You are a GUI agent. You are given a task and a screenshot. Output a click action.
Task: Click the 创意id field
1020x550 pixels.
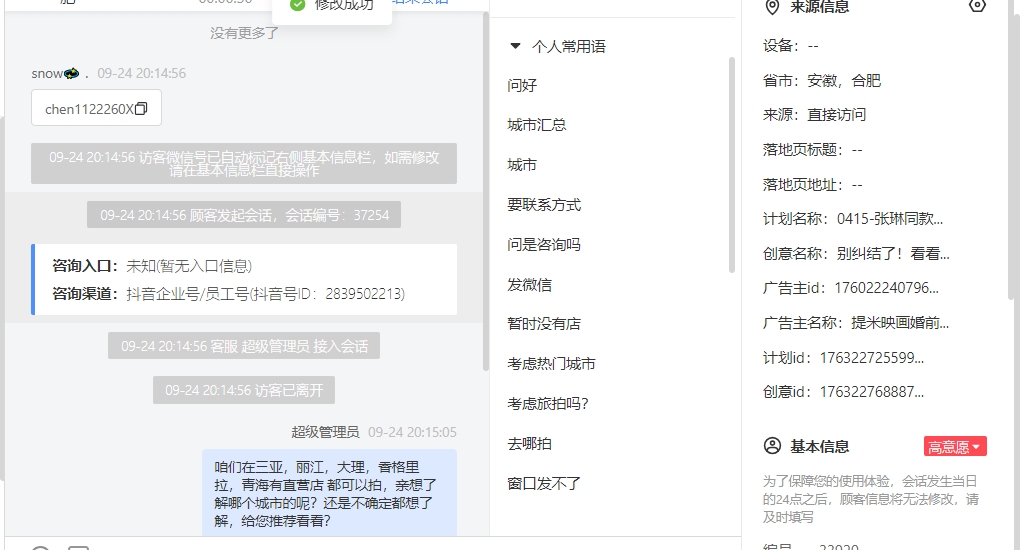pyautogui.click(x=843, y=392)
